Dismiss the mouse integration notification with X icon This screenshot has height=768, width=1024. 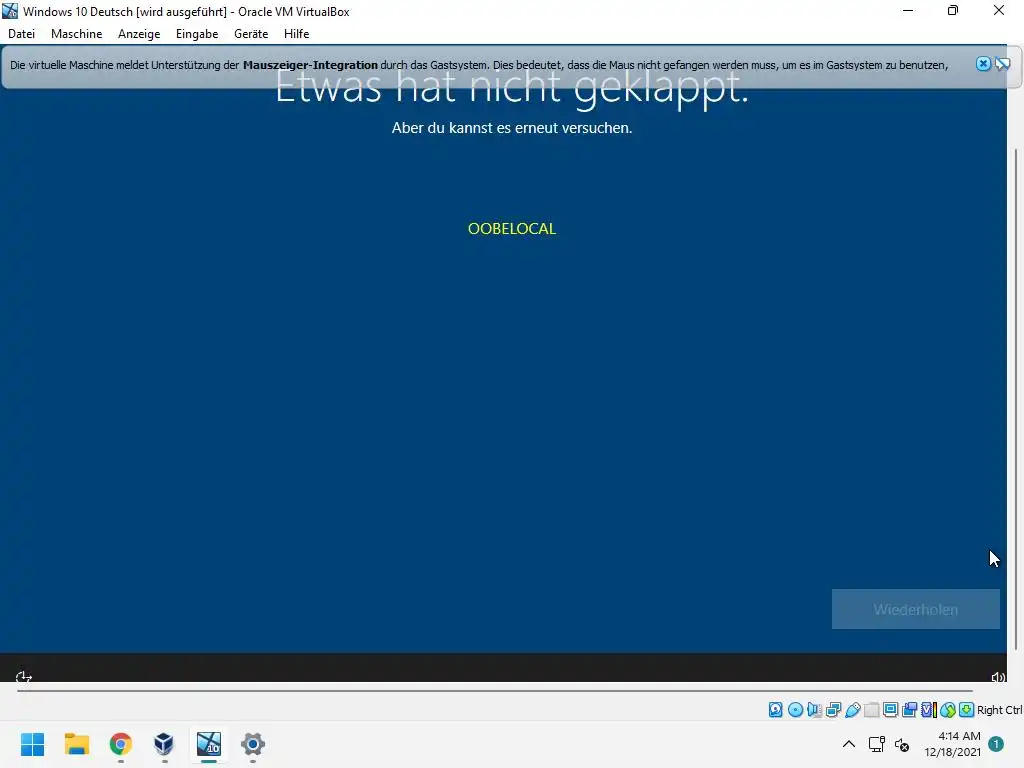pos(983,63)
